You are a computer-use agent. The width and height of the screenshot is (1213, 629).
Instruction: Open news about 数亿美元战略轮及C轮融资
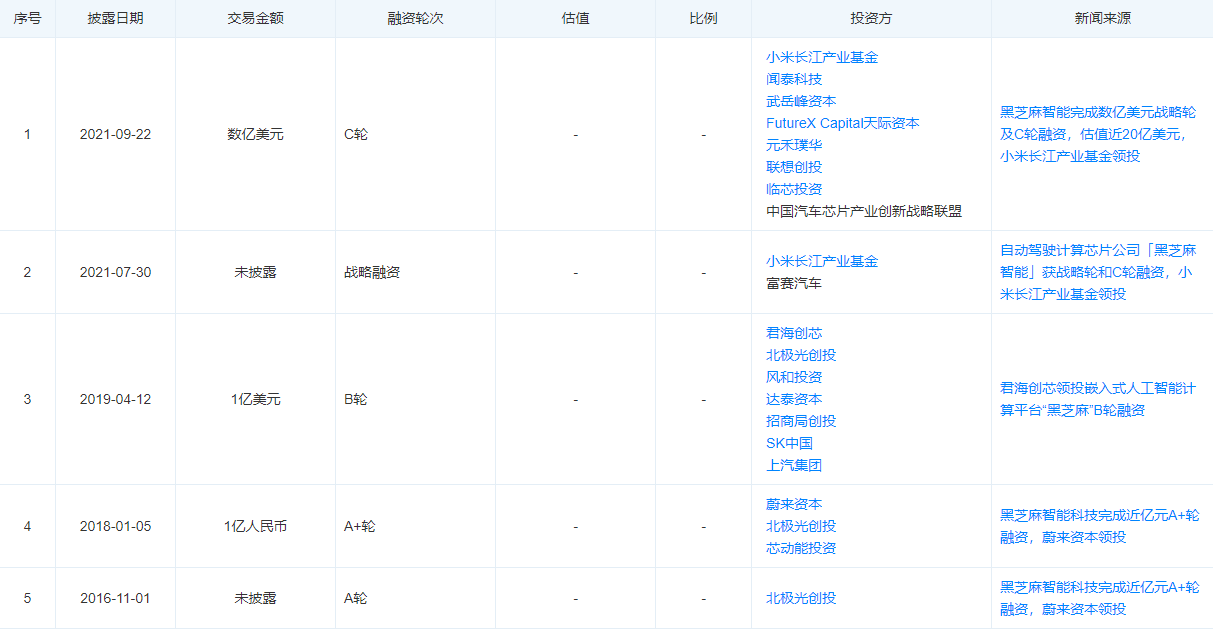1097,134
